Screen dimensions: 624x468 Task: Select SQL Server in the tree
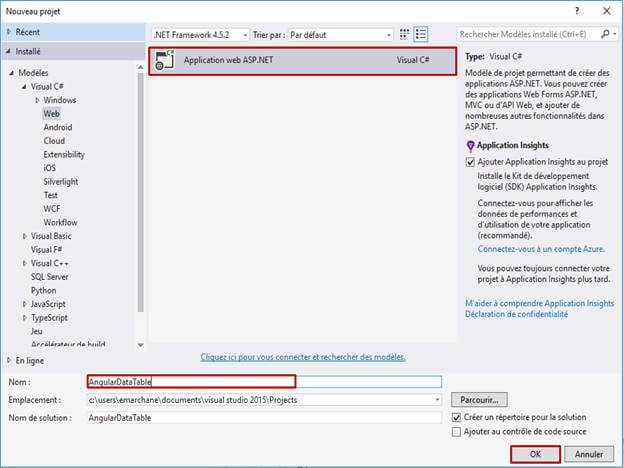tap(50, 277)
